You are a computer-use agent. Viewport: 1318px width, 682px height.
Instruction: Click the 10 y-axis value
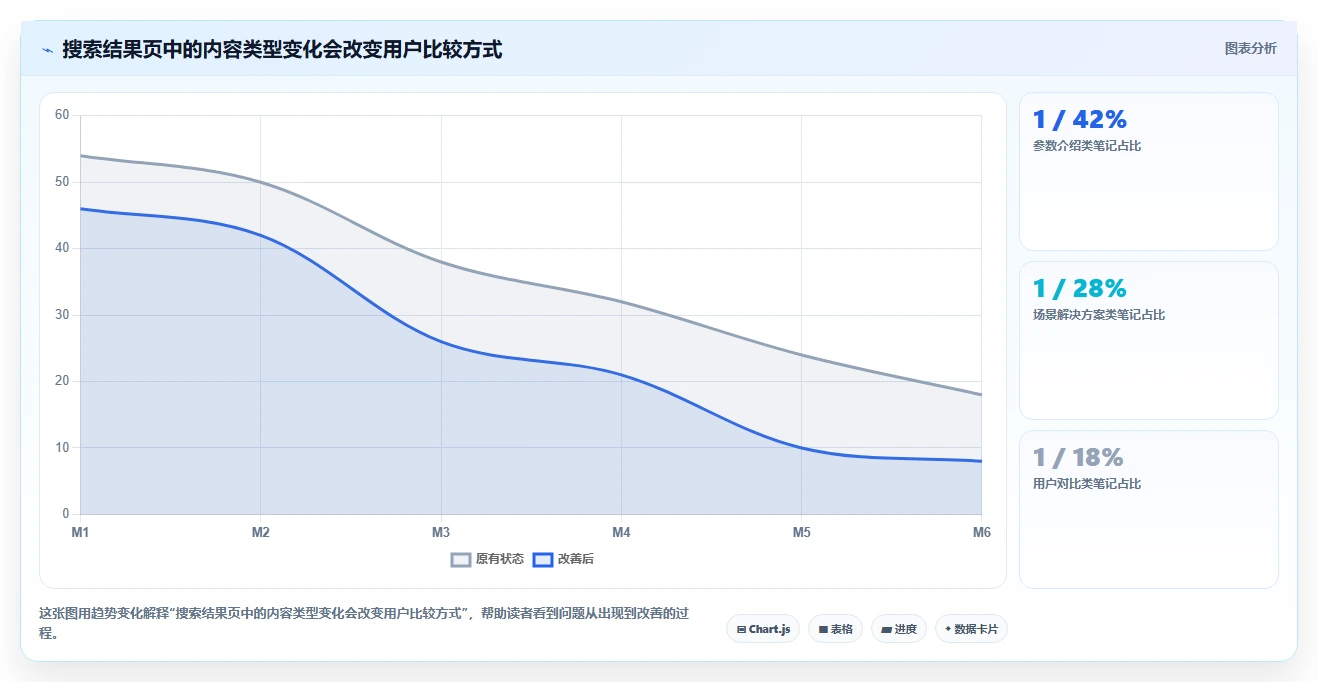[62, 448]
